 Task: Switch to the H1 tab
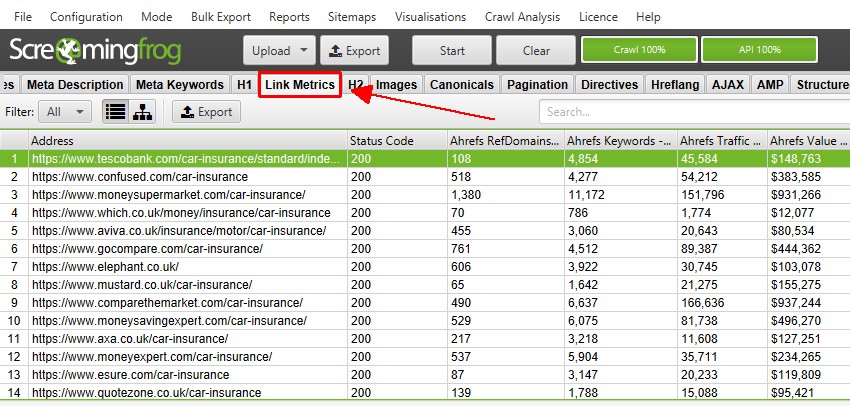244,85
